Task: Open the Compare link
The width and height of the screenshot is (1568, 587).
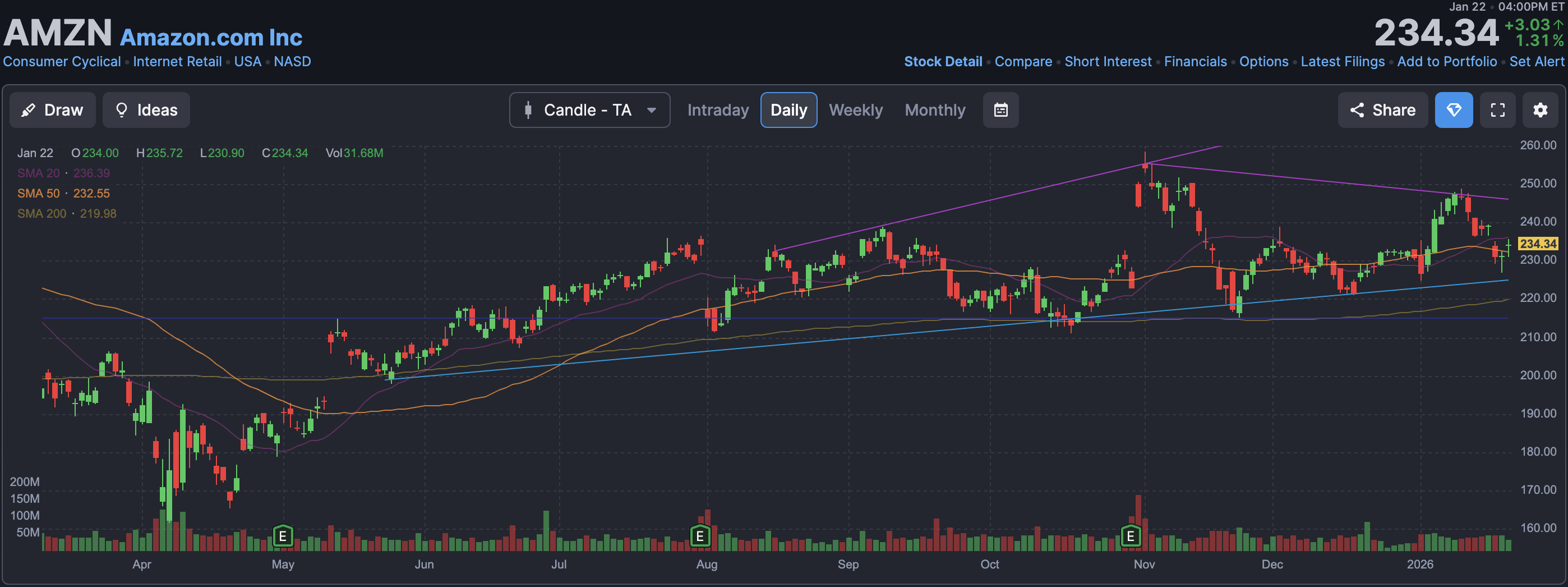Action: (x=1023, y=62)
